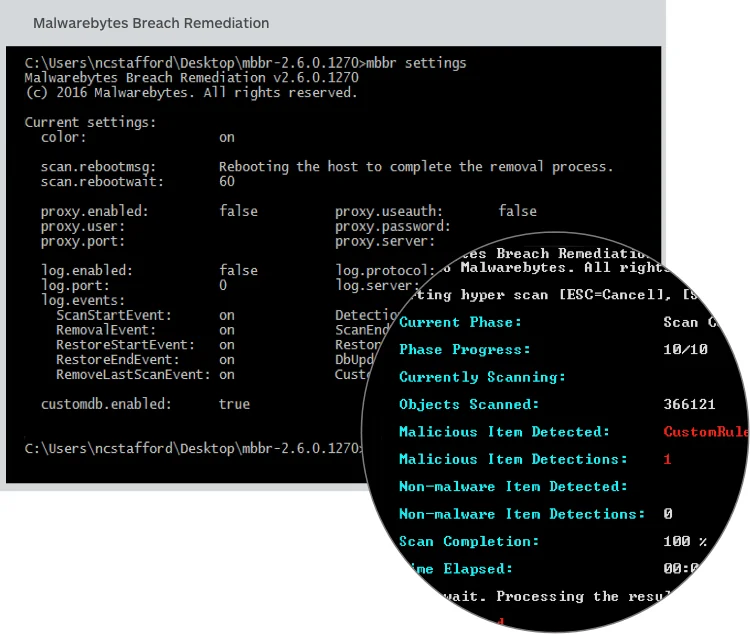
Task: Click the 'RemovalEvent:' entry
Action: click(x=106, y=330)
